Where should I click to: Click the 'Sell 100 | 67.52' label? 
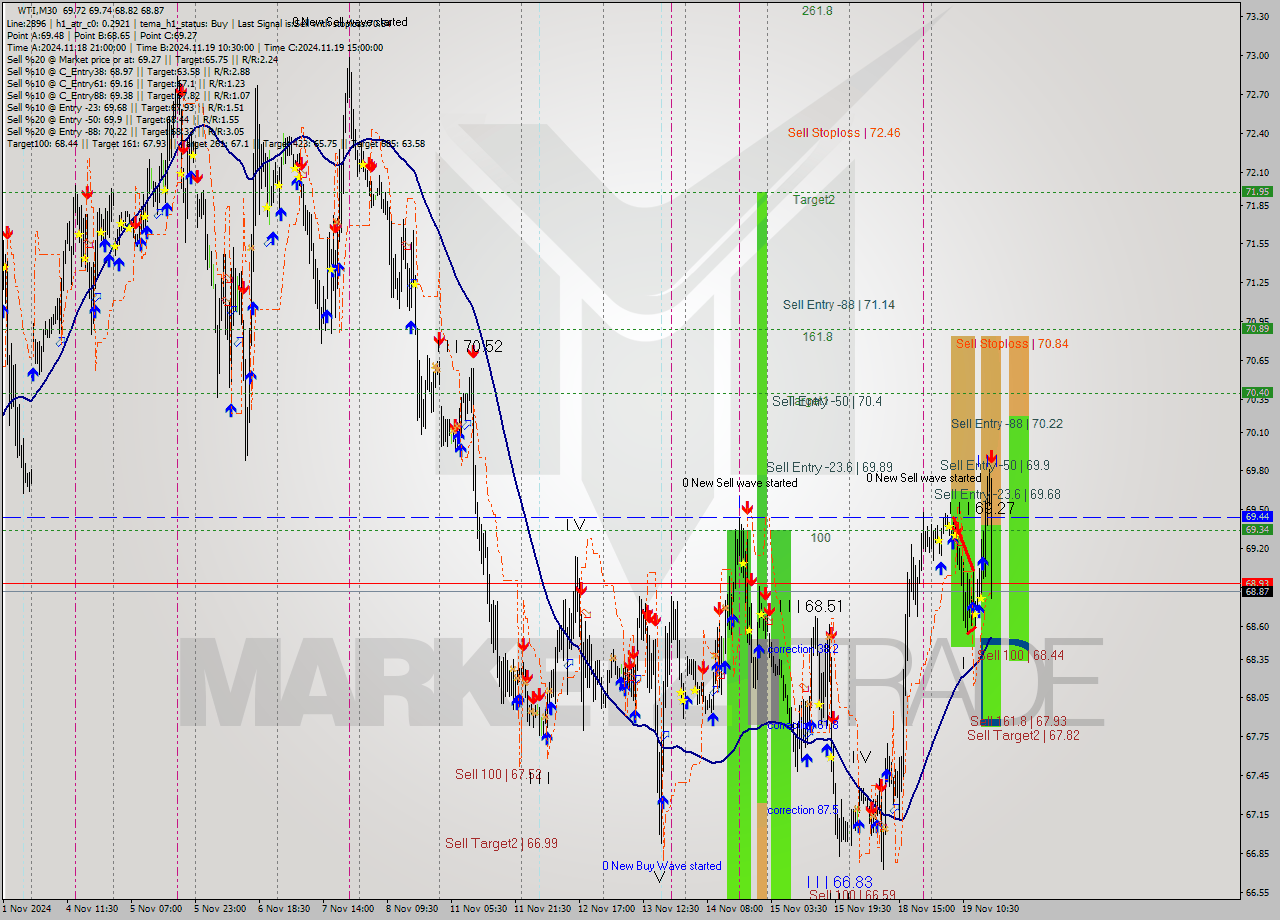pos(498,774)
